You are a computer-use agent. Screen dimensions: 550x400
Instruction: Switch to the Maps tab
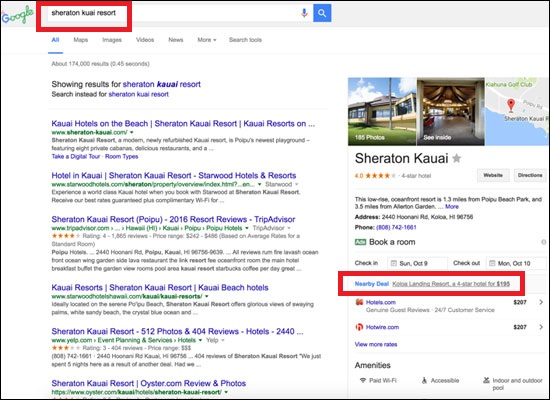pyautogui.click(x=81, y=40)
